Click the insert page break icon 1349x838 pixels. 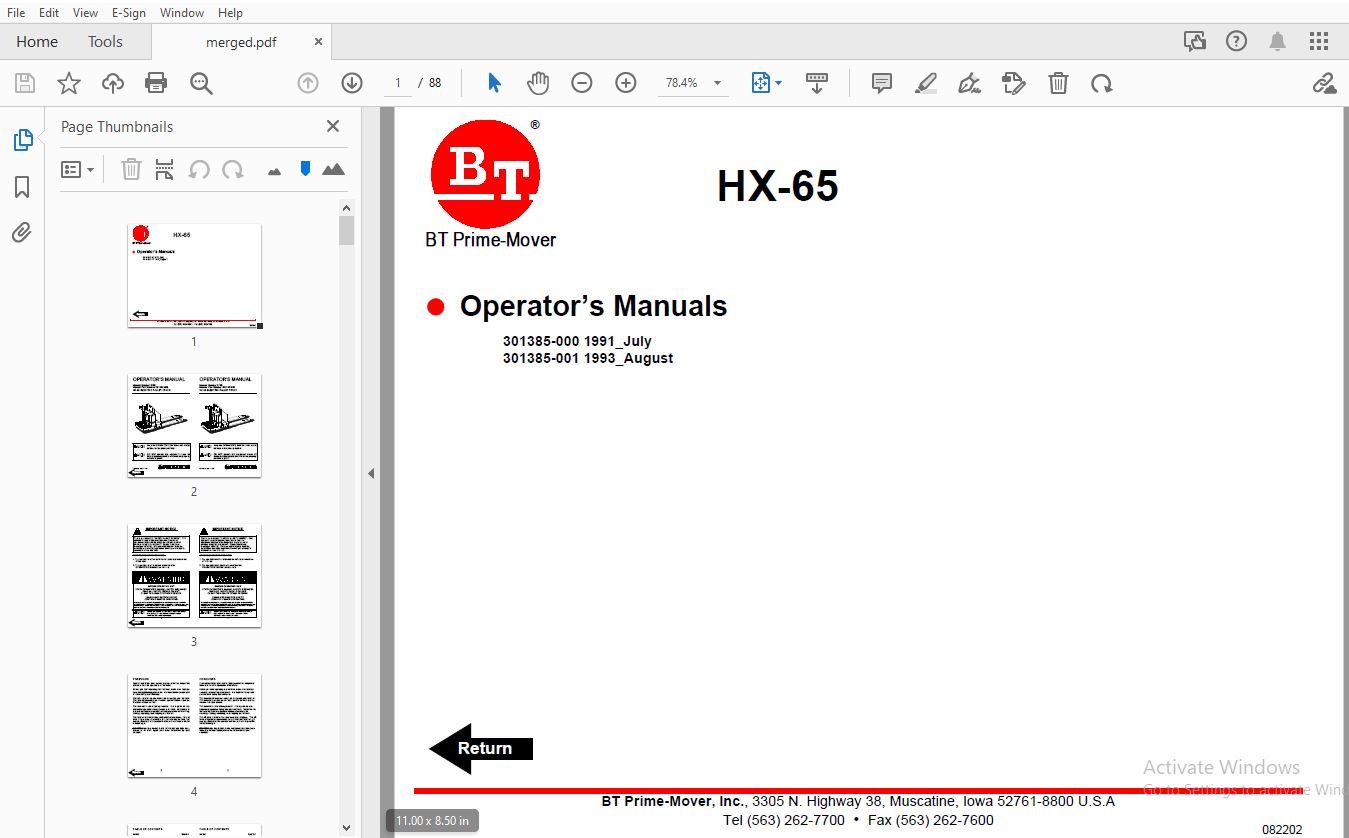tap(164, 169)
